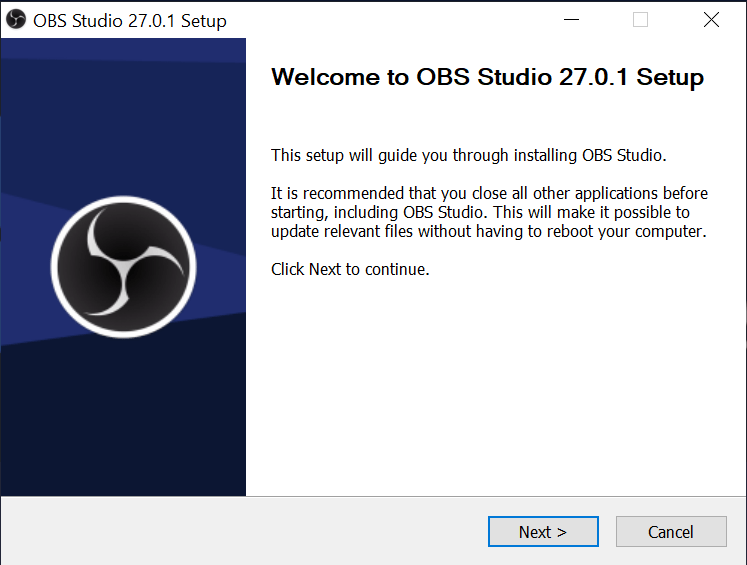Viewport: 747px width, 565px height.
Task: Click the "This setup will guide you" sentence
Action: [x=468, y=155]
